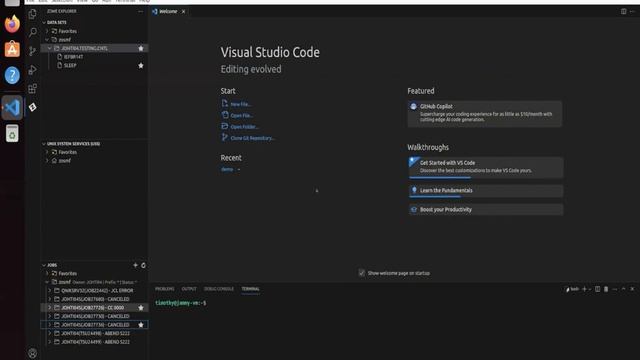640x360 pixels.
Task: Click star beside SLEEP member
Action: pos(141,65)
